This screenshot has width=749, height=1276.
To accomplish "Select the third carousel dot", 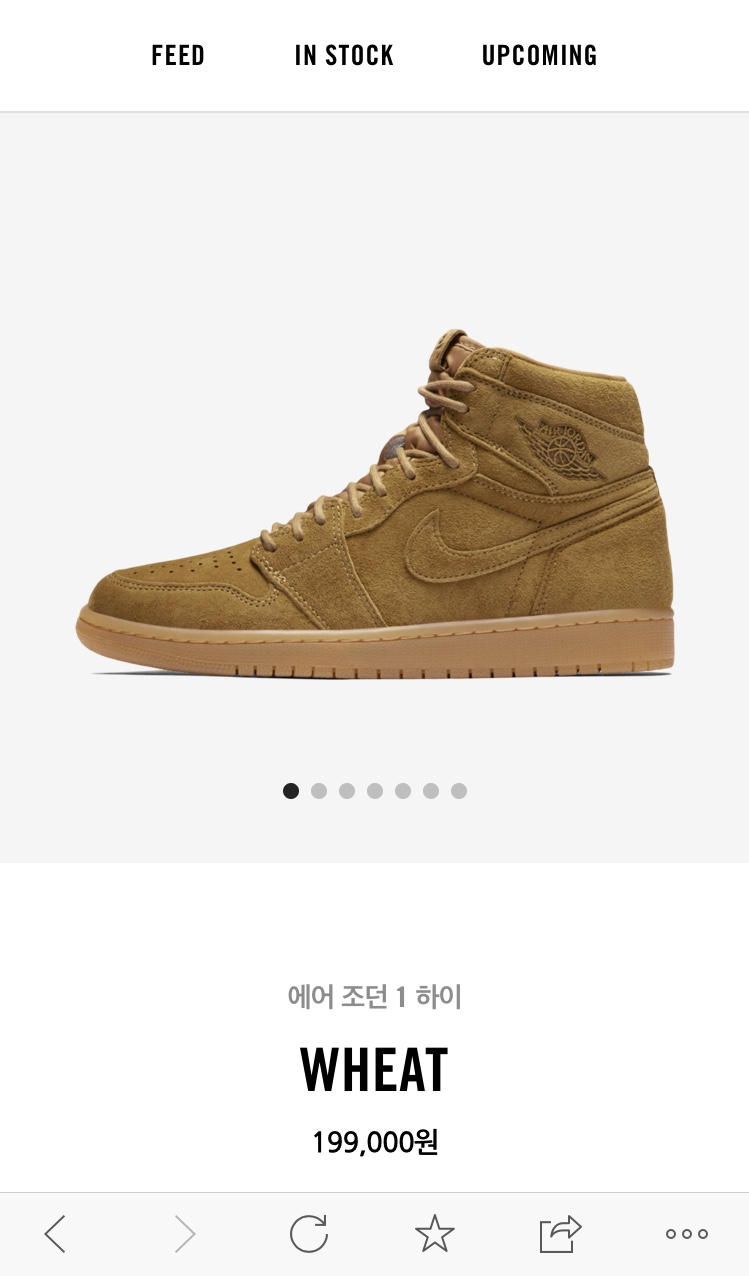I will tap(347, 791).
